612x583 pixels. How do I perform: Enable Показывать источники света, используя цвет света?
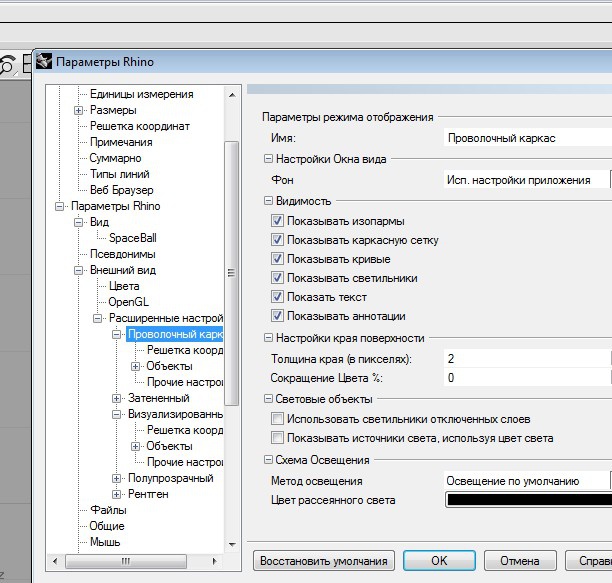tap(277, 438)
